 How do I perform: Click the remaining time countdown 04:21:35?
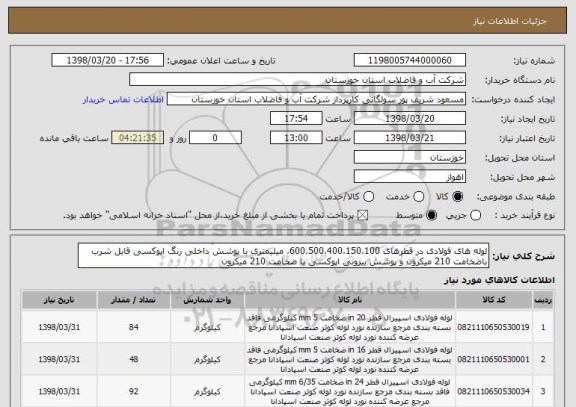click(138, 138)
